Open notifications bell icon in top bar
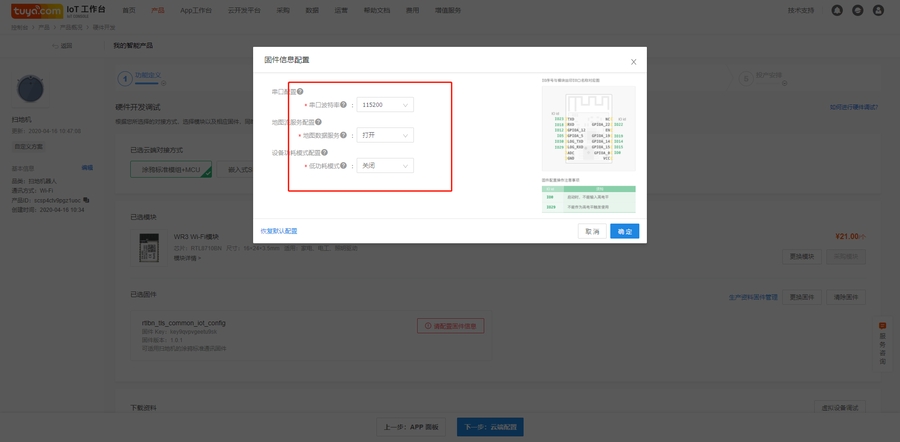The image size is (900, 442). pos(837,10)
